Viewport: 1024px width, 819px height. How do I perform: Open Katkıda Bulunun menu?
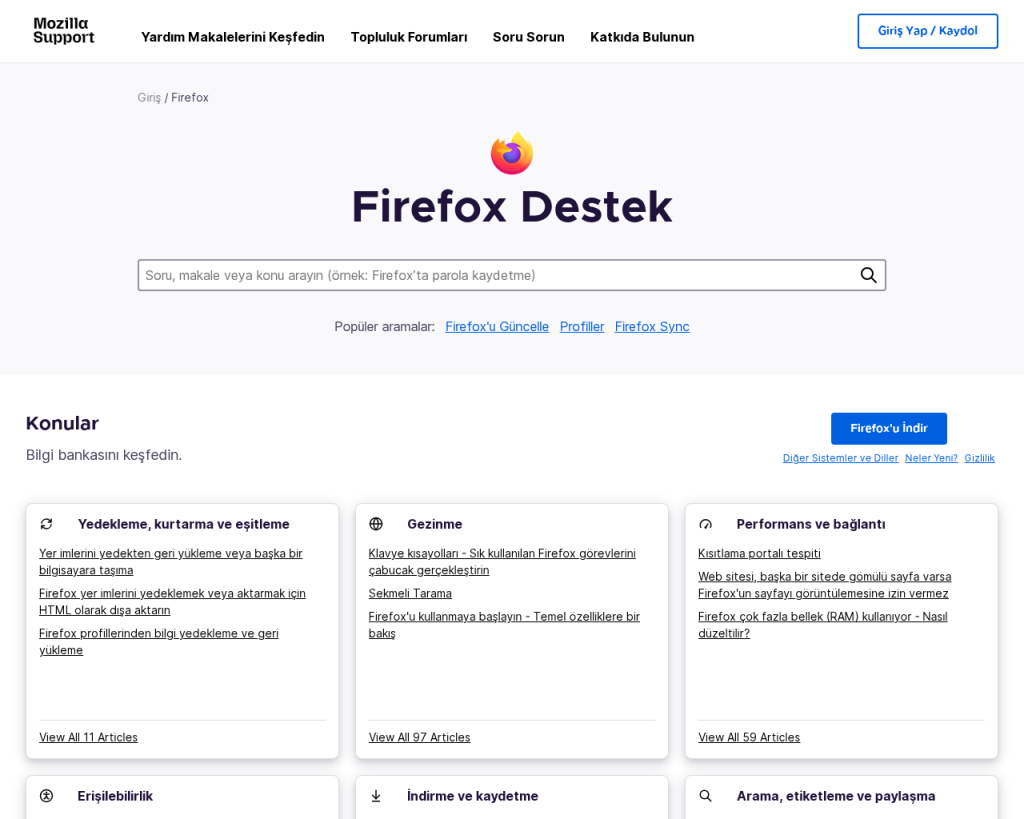click(642, 37)
